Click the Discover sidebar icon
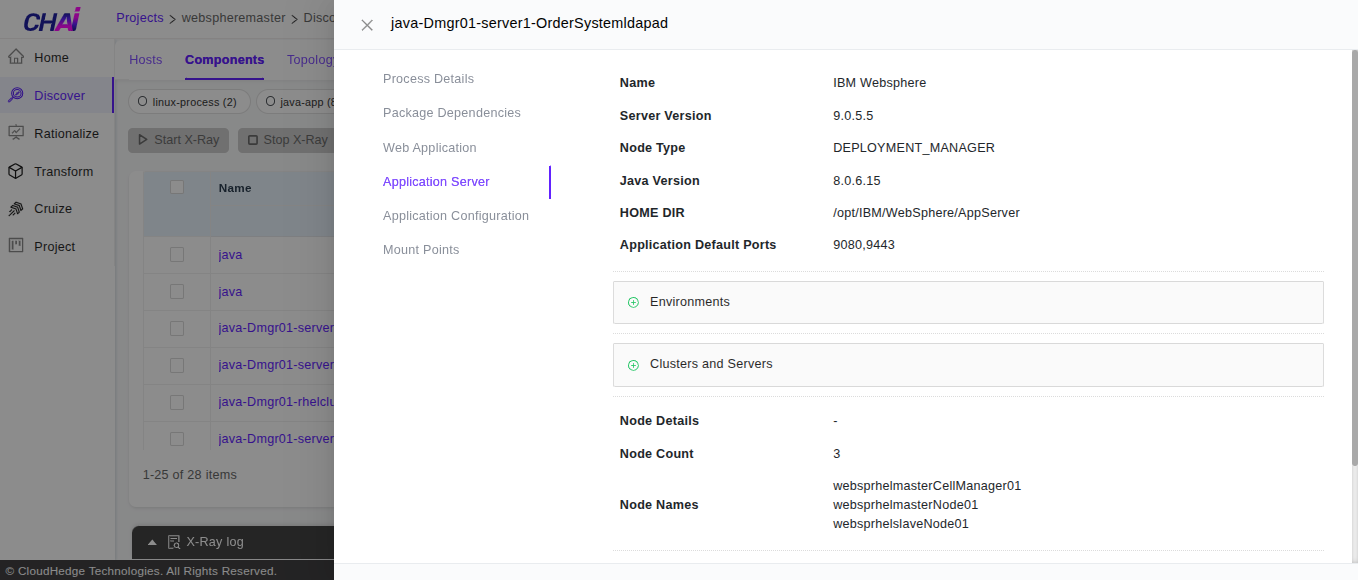Viewport: 1358px width, 580px height. [16, 95]
